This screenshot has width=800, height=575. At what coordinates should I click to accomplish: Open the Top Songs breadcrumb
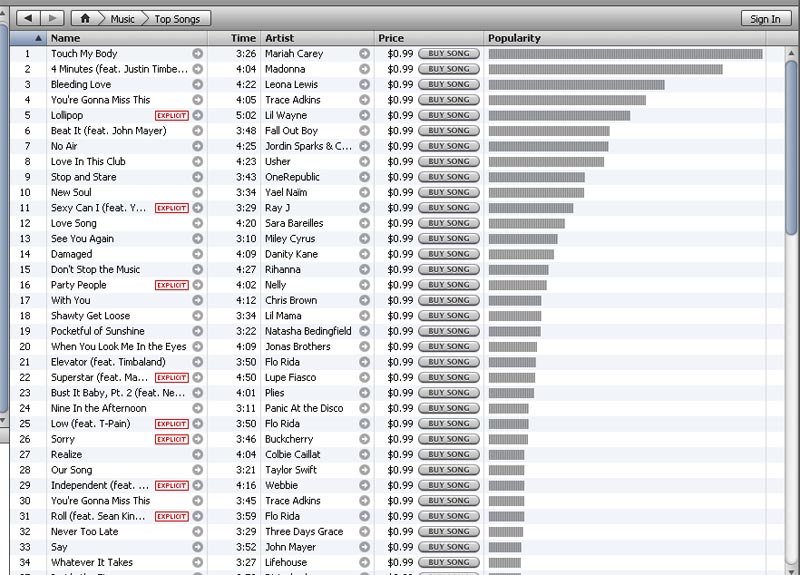click(177, 19)
